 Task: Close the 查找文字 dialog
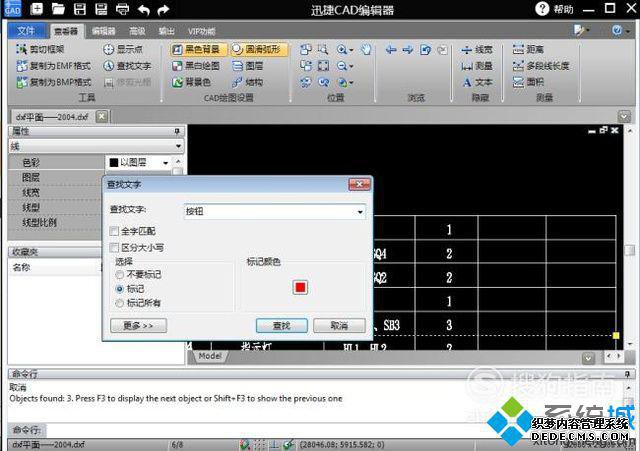coord(359,184)
